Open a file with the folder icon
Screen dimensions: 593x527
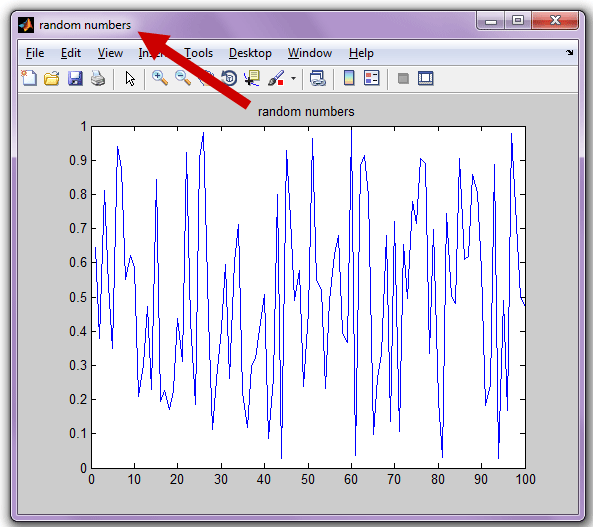tap(52, 78)
